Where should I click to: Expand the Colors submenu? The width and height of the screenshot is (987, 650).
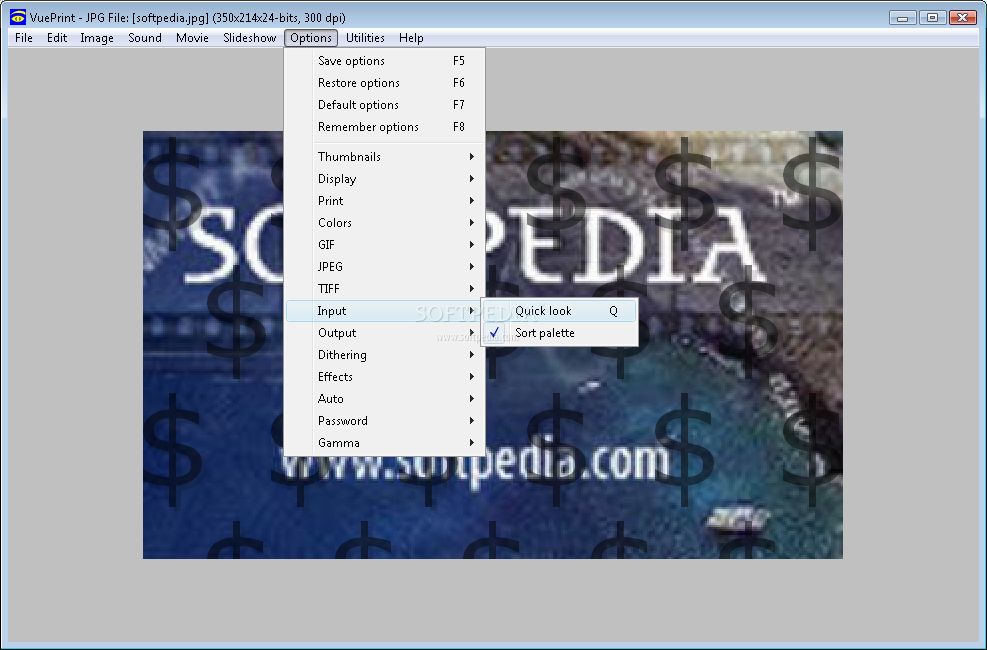pyautogui.click(x=385, y=223)
